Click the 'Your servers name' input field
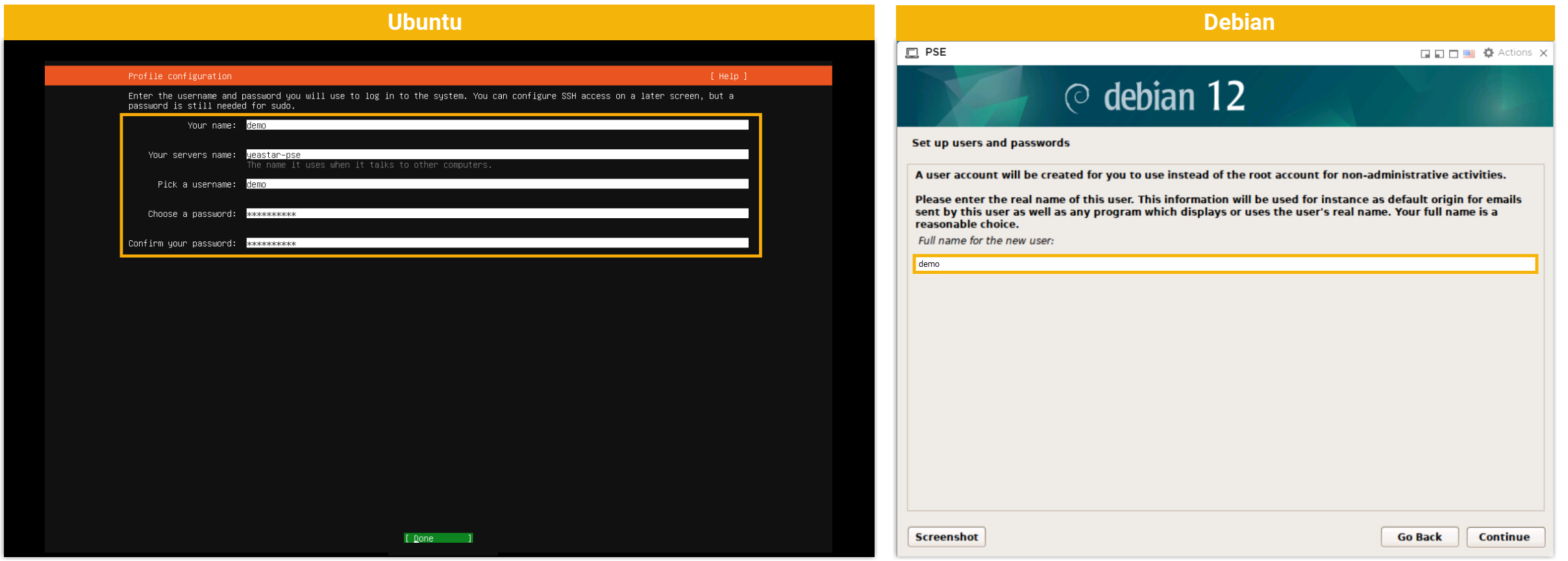The width and height of the screenshot is (1568, 561). [497, 155]
